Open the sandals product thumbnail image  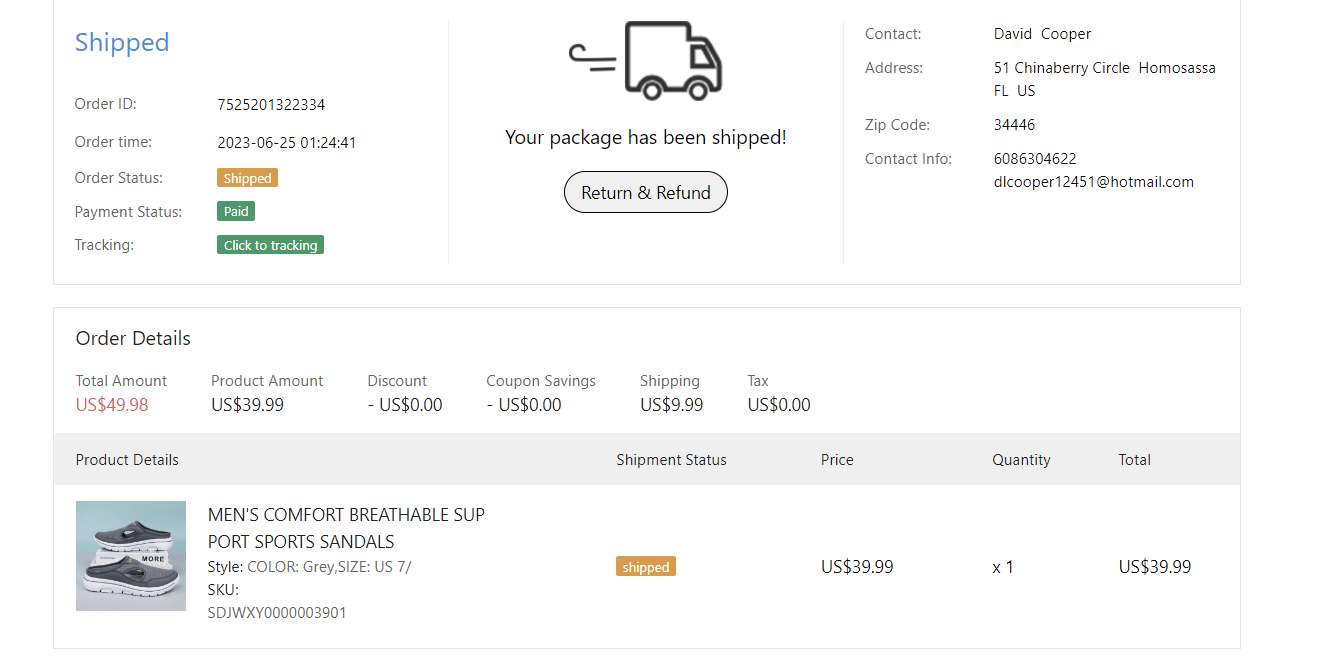pos(131,556)
